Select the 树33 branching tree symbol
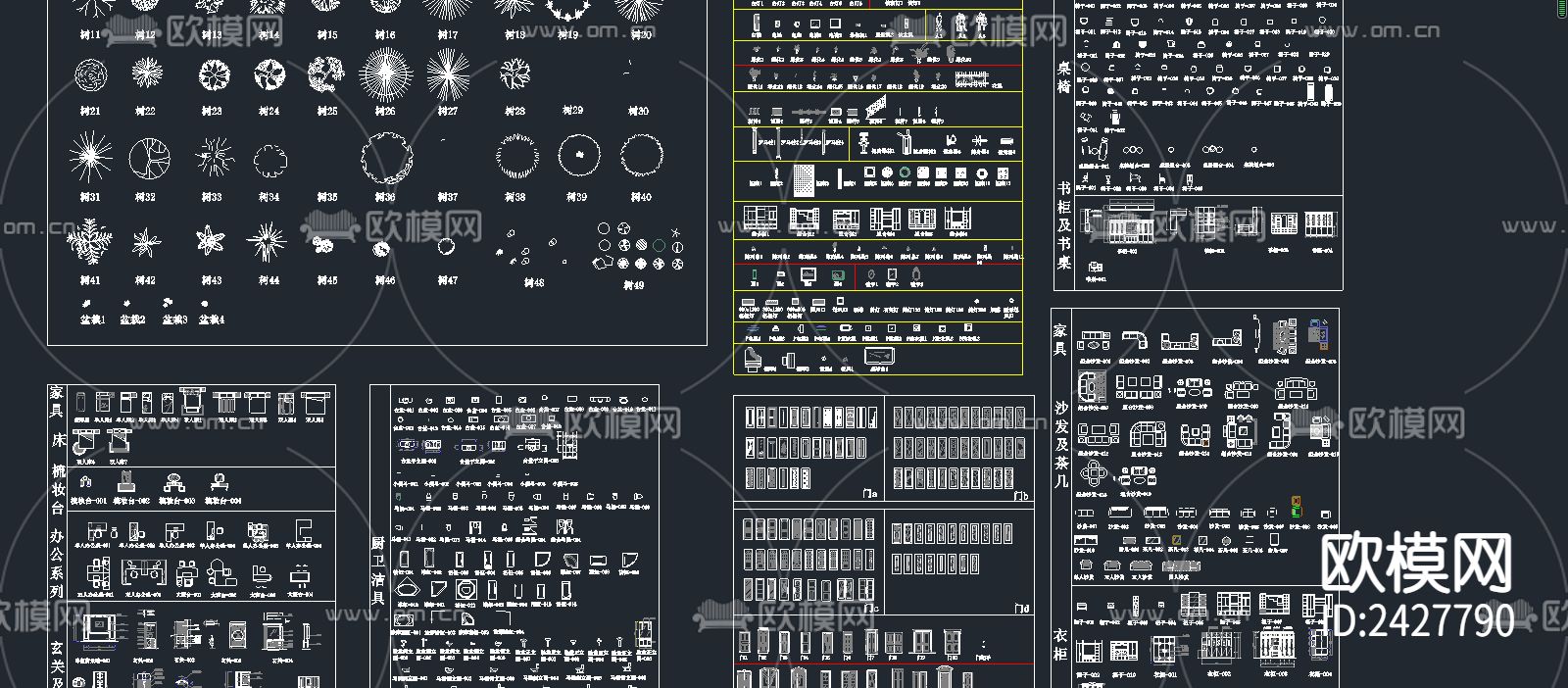 (214, 157)
